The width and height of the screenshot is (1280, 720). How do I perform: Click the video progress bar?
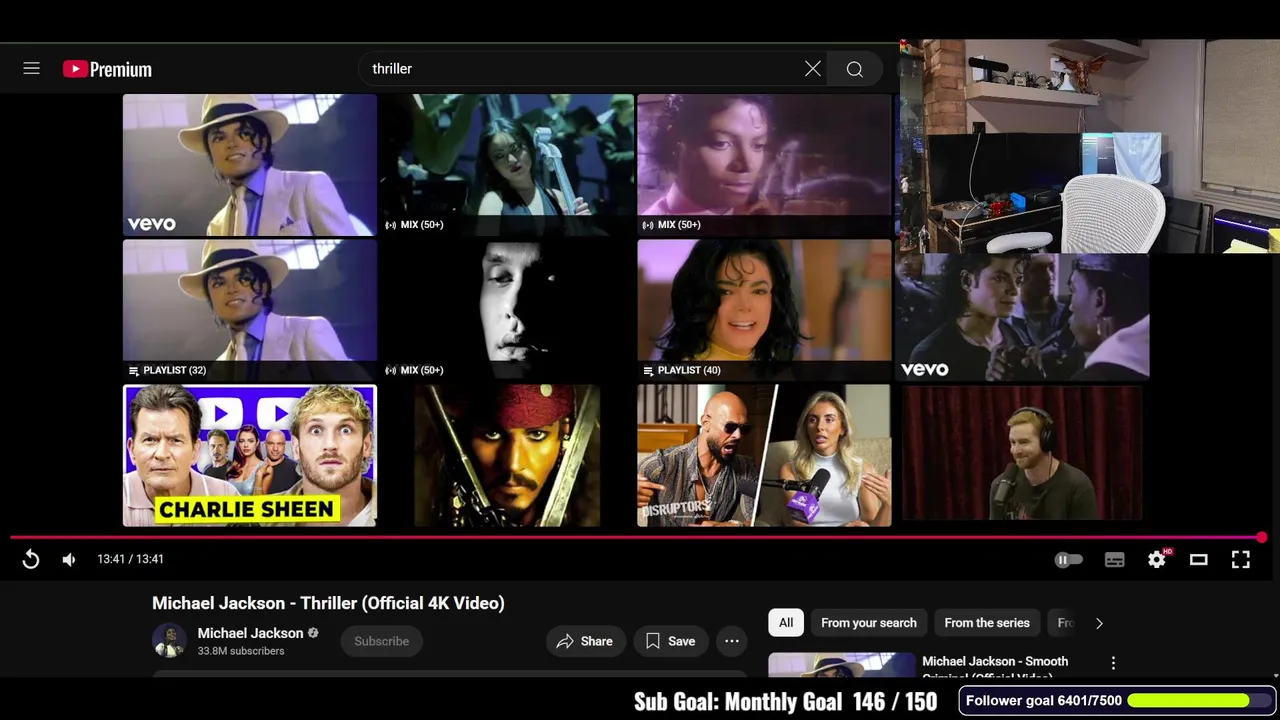pos(636,538)
